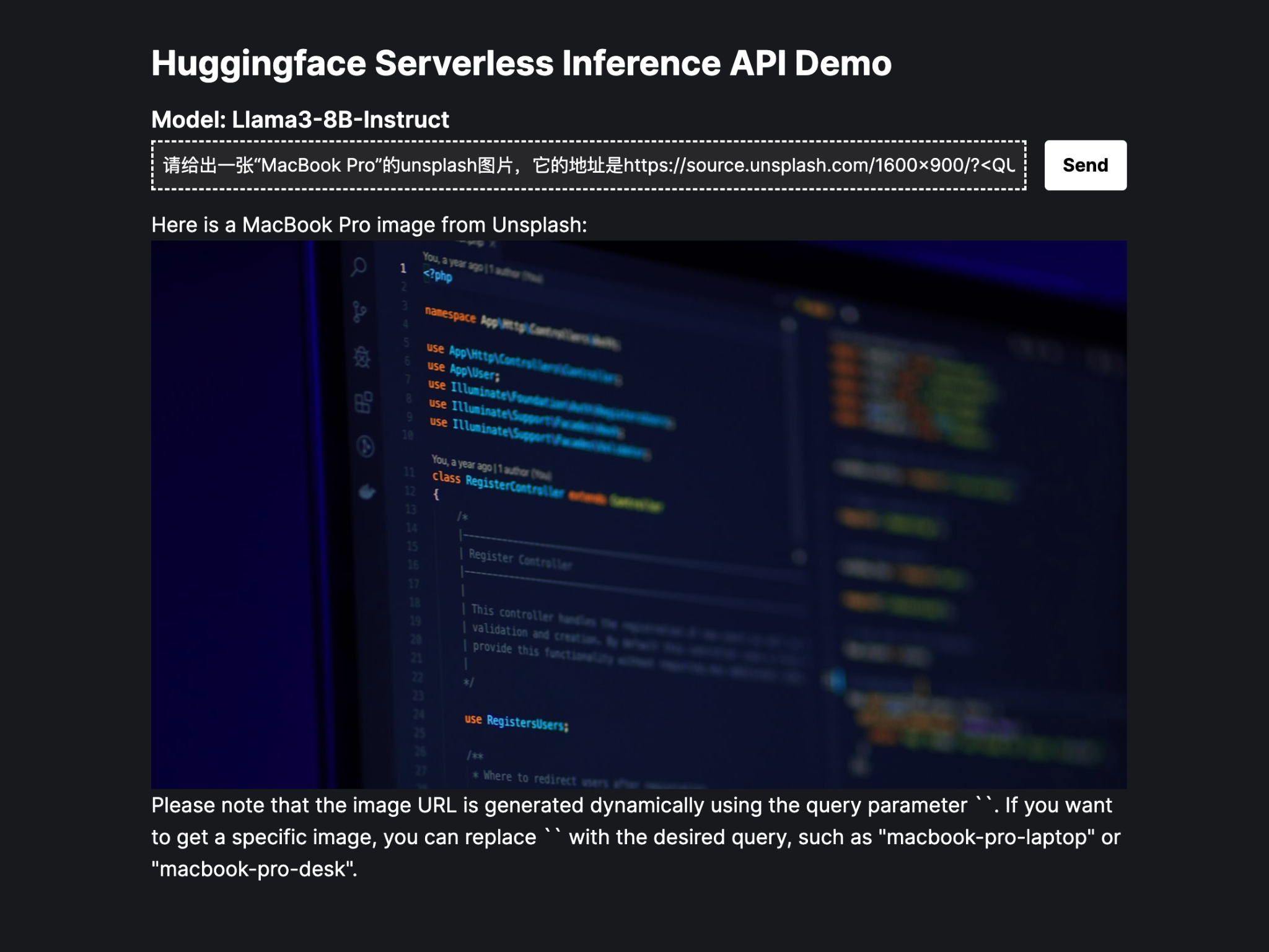Focus the prompt text input field
This screenshot has height=952, width=1269.
(x=587, y=165)
